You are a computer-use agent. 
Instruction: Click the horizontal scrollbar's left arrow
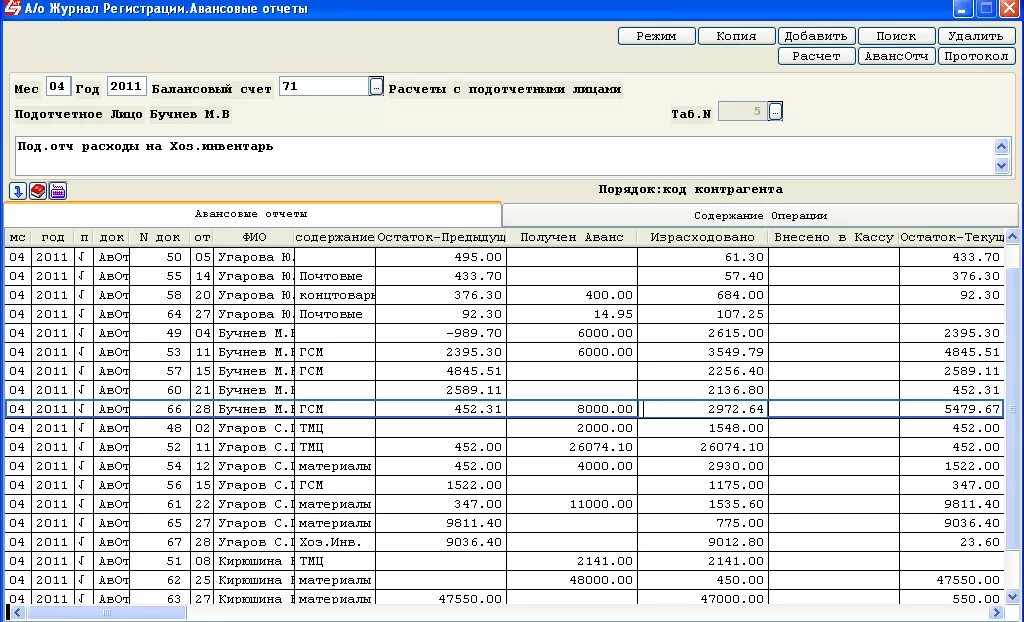tap(17, 613)
